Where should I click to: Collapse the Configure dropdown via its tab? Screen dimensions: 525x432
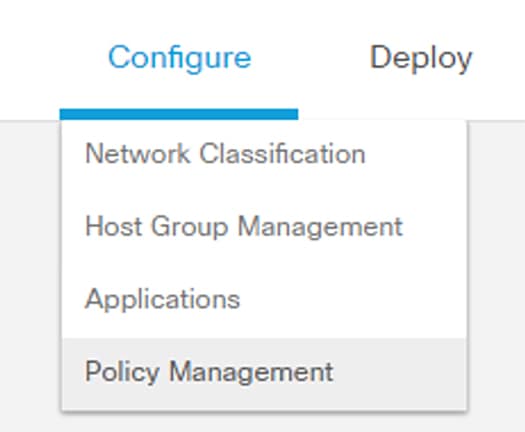click(x=179, y=59)
